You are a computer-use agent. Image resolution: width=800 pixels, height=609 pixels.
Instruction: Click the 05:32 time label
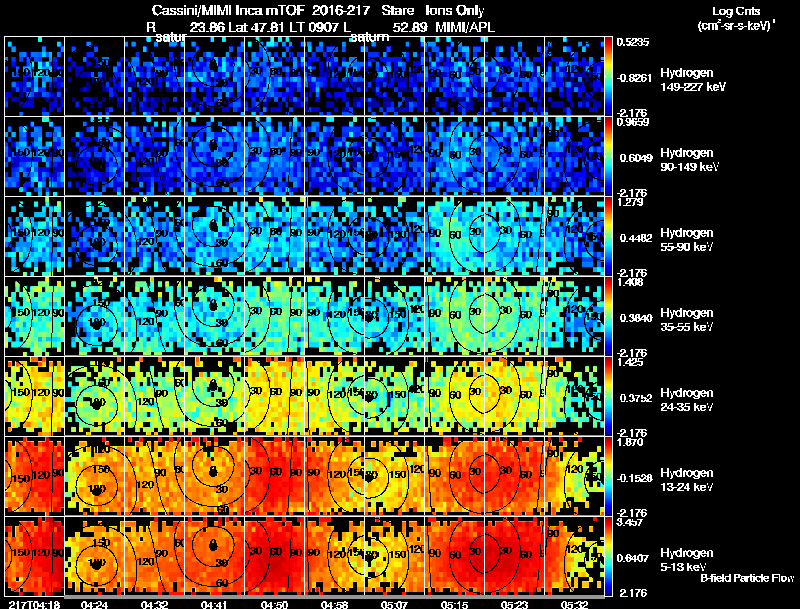[x=574, y=604]
